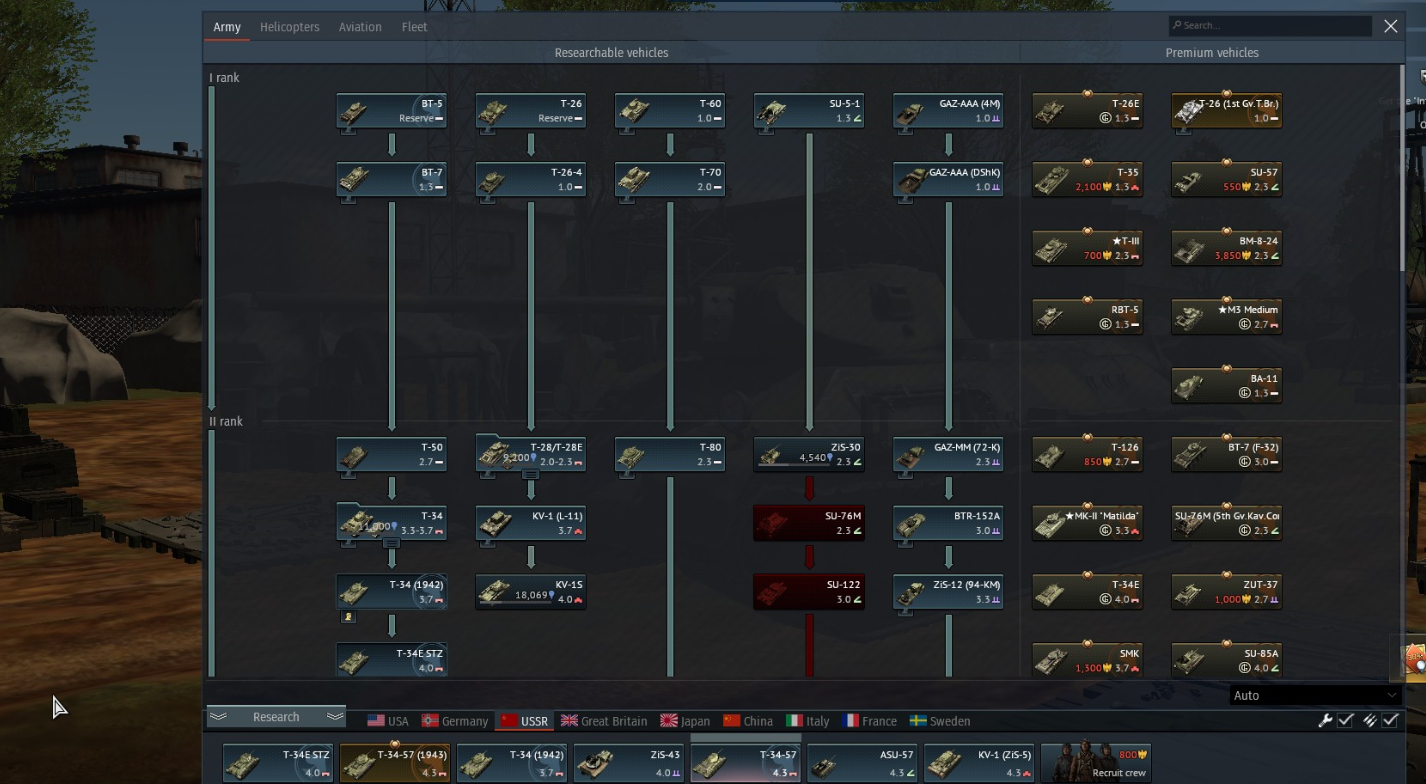1426x784 pixels.
Task: Click the T-70 tank card
Action: click(669, 180)
